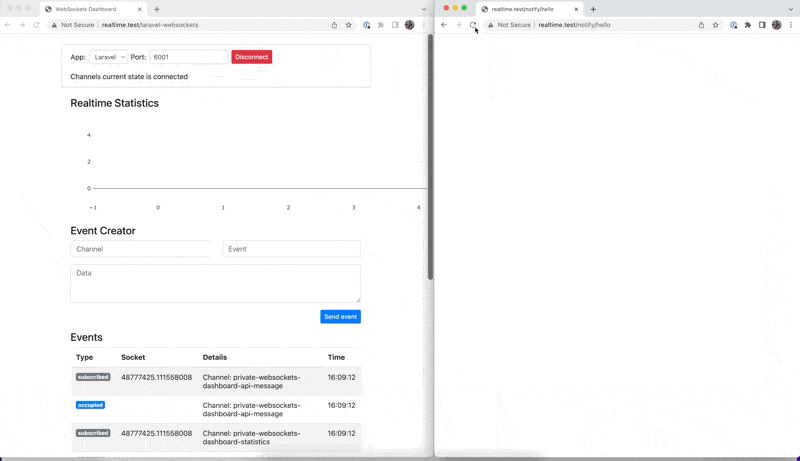Click the Details column header
Screen dimensions: 800x461
coord(215,357)
